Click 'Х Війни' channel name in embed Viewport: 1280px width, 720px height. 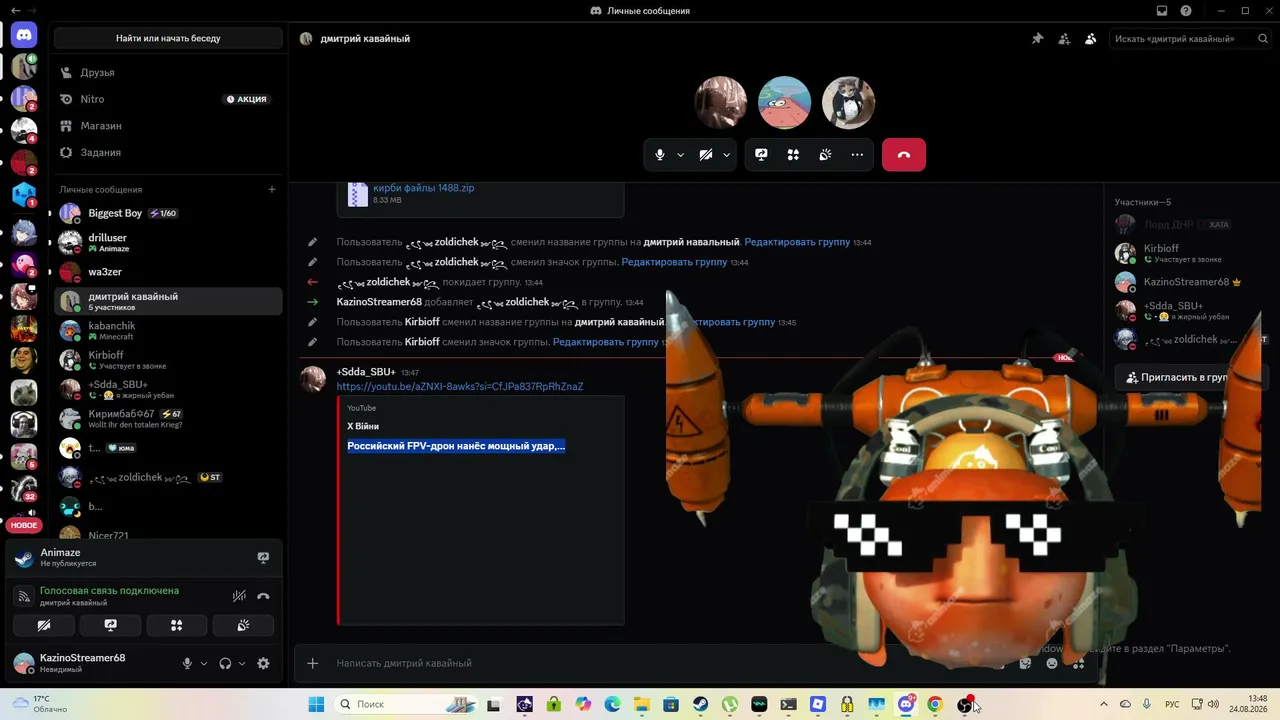coord(363,426)
